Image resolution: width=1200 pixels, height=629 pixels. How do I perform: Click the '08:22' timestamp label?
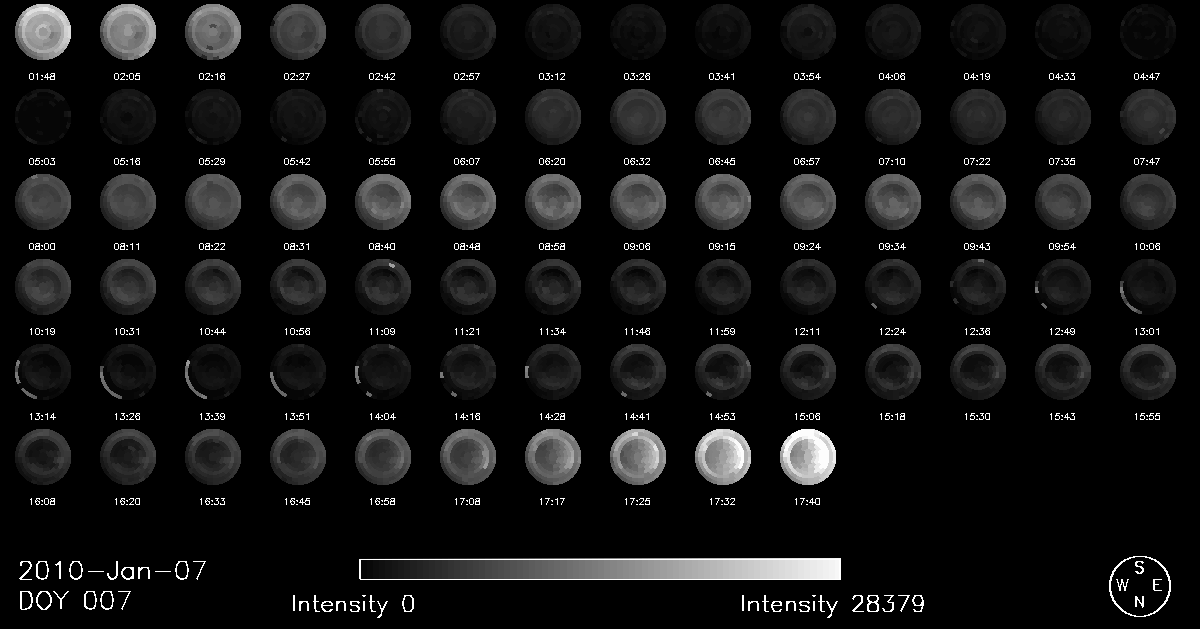click(x=212, y=246)
